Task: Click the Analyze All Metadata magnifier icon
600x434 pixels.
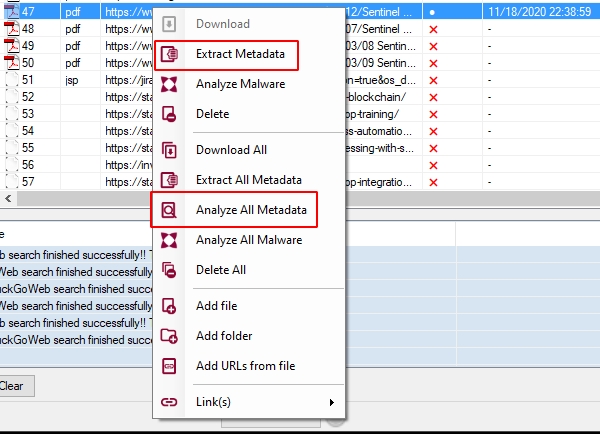Action: 169,210
